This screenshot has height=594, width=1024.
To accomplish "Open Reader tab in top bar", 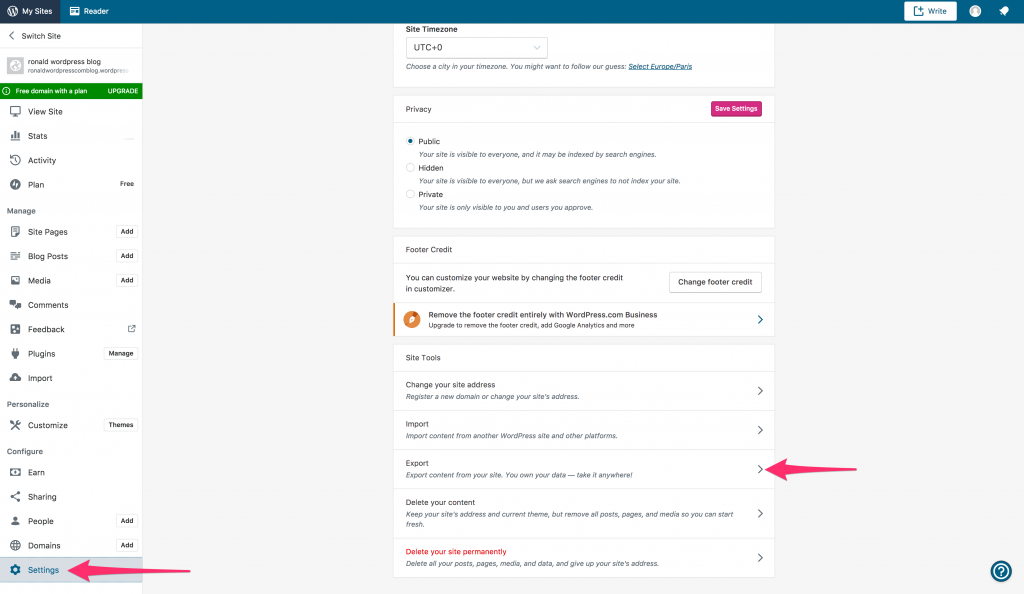I will pyautogui.click(x=89, y=11).
